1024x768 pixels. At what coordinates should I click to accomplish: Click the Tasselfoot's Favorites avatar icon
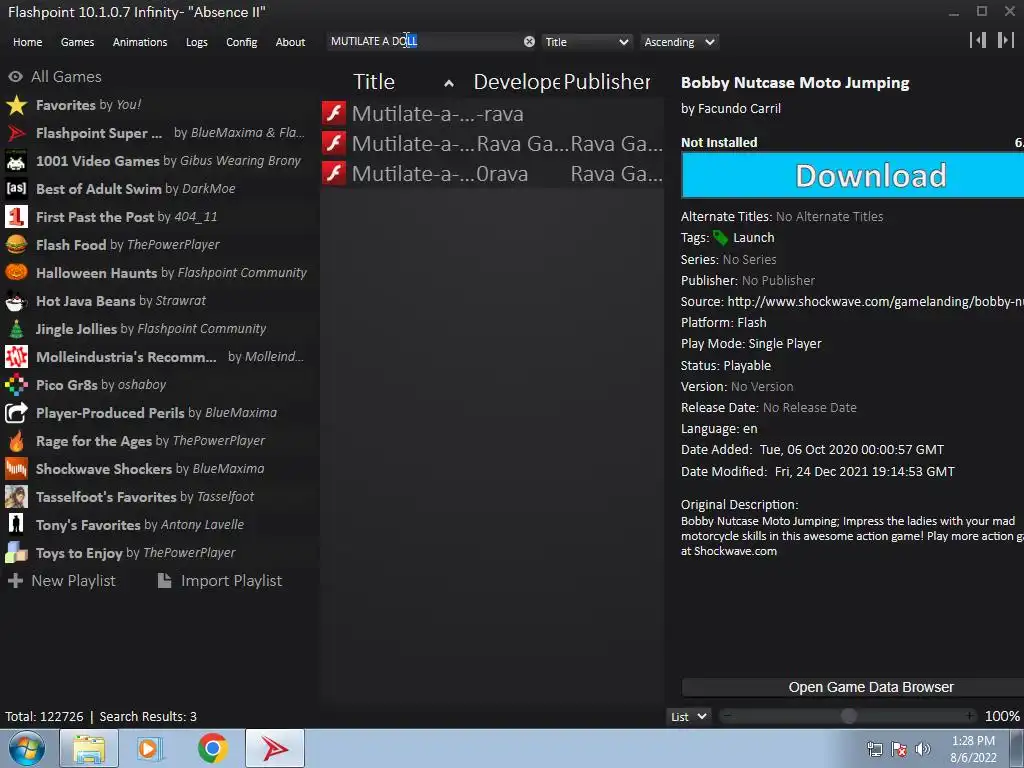pyautogui.click(x=16, y=497)
